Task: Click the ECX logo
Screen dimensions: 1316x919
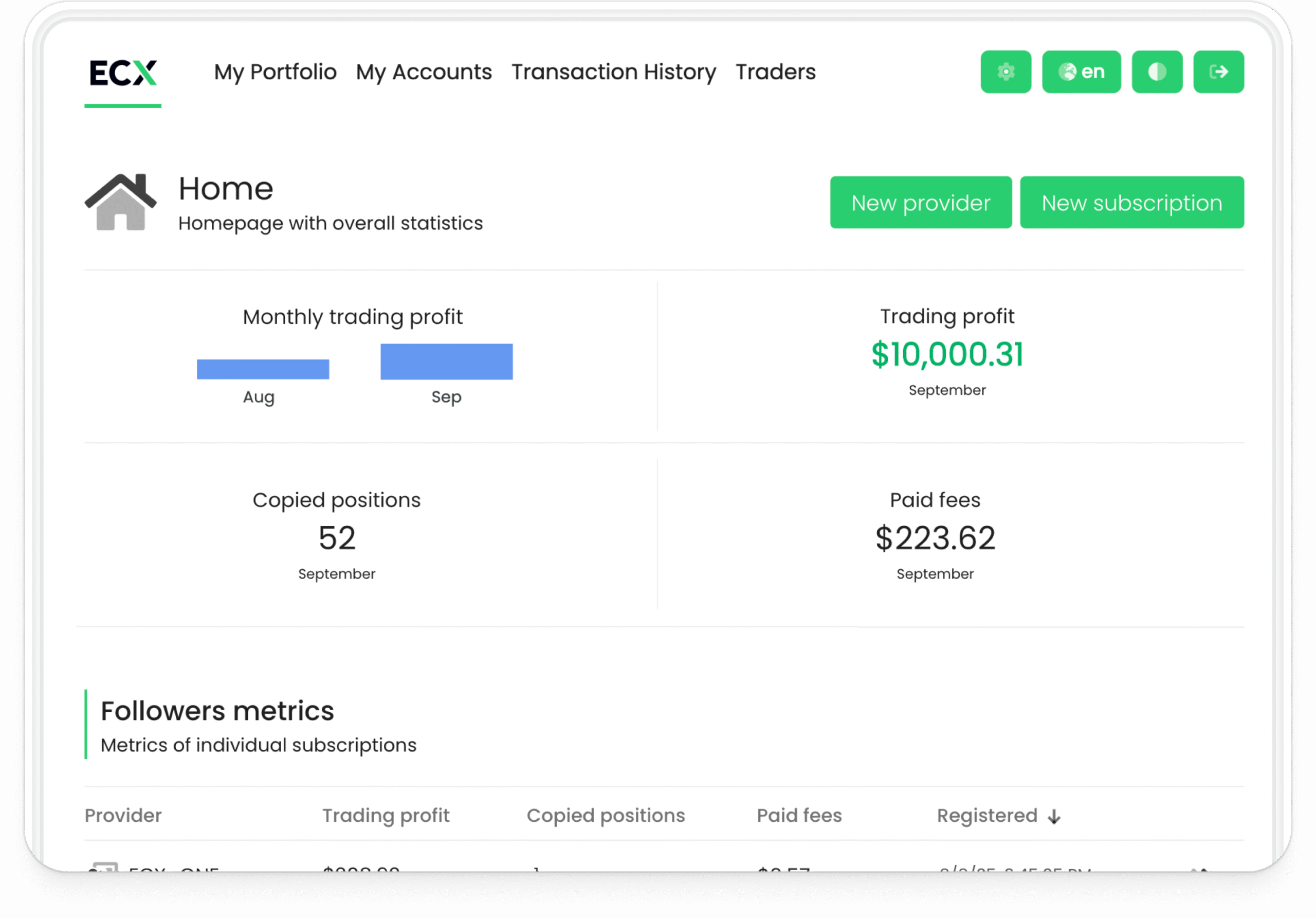Action: click(123, 73)
